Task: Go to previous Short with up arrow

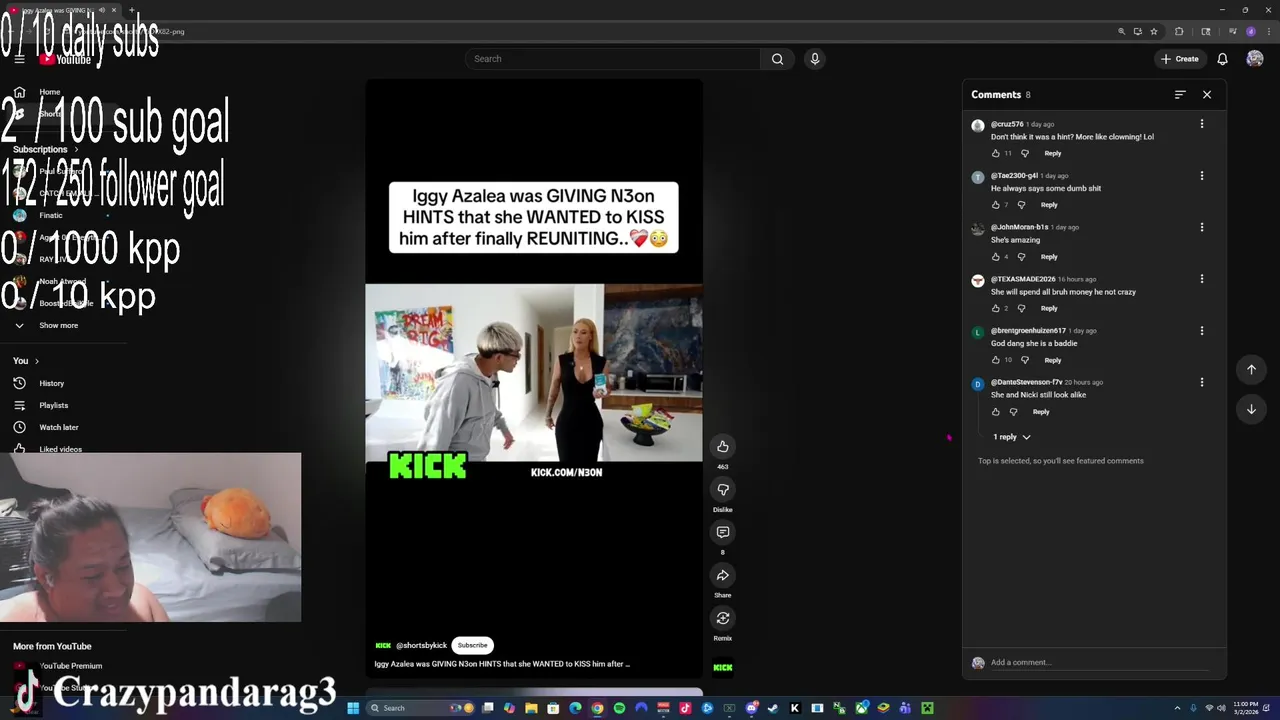Action: point(1251,369)
